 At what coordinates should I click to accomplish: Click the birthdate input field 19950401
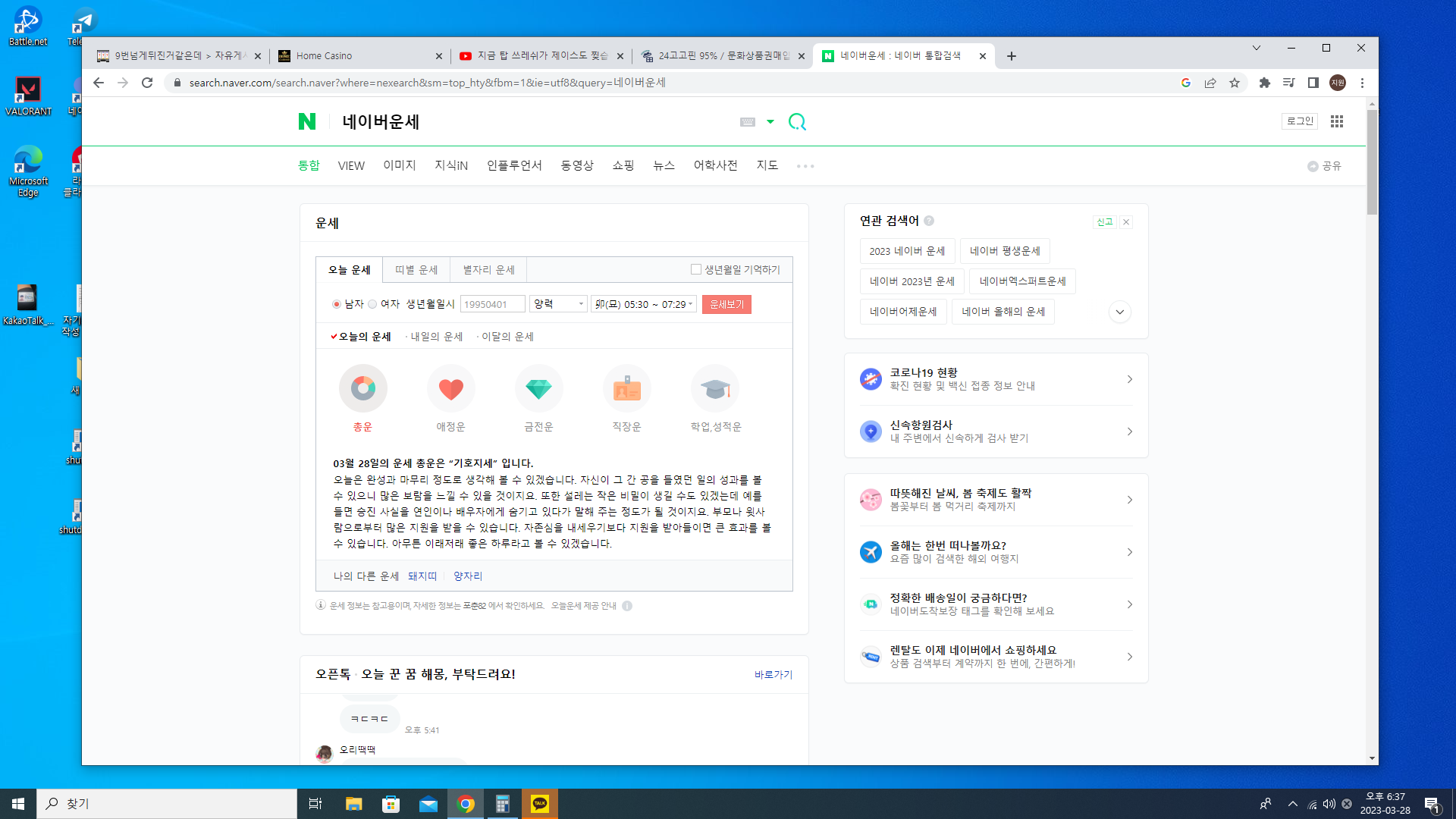tap(492, 304)
